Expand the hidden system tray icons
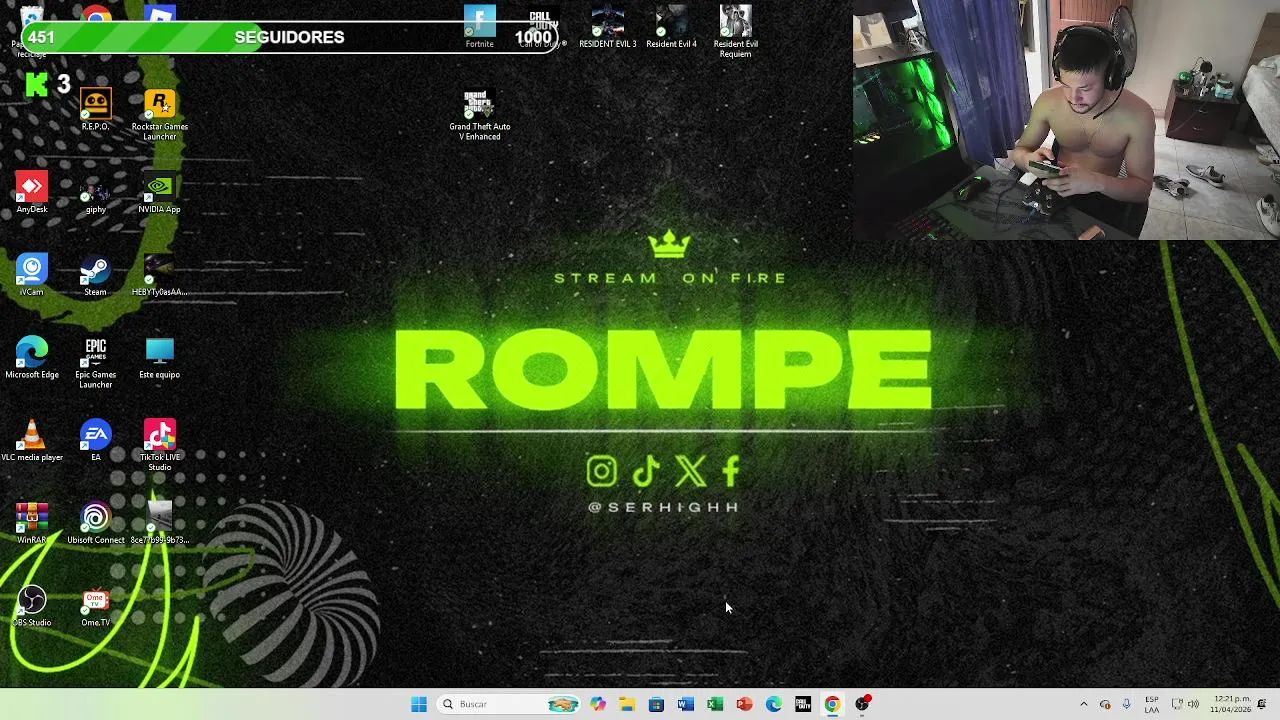 [x=1083, y=704]
